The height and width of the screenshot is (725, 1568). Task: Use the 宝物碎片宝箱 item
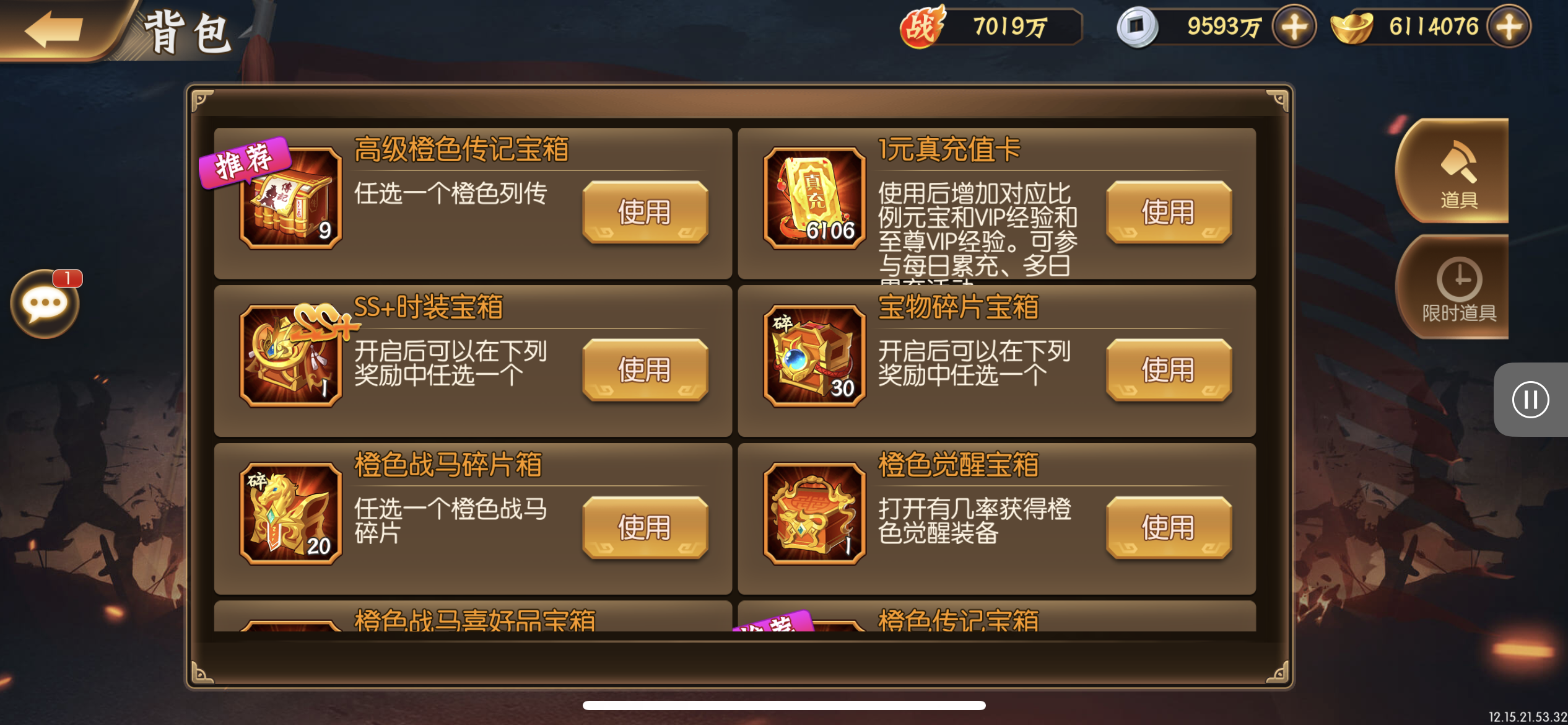tap(1169, 370)
